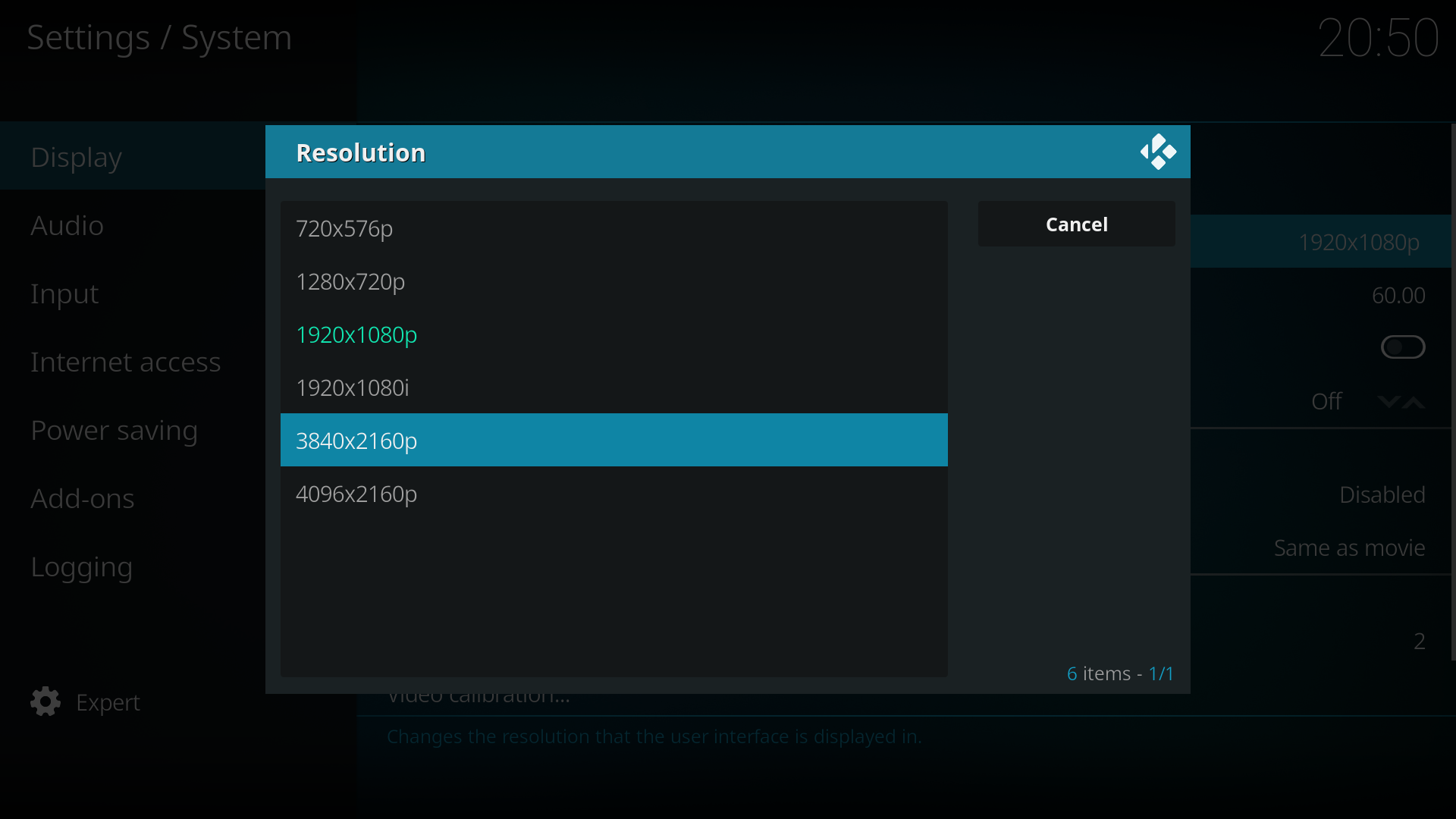1456x819 pixels.
Task: Open the Logging category
Action: tap(81, 567)
